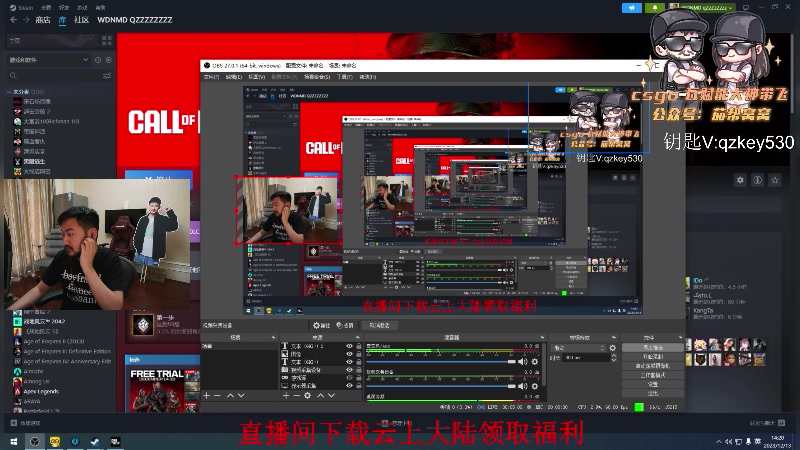Toggle visibility of display capture source

click(349, 385)
